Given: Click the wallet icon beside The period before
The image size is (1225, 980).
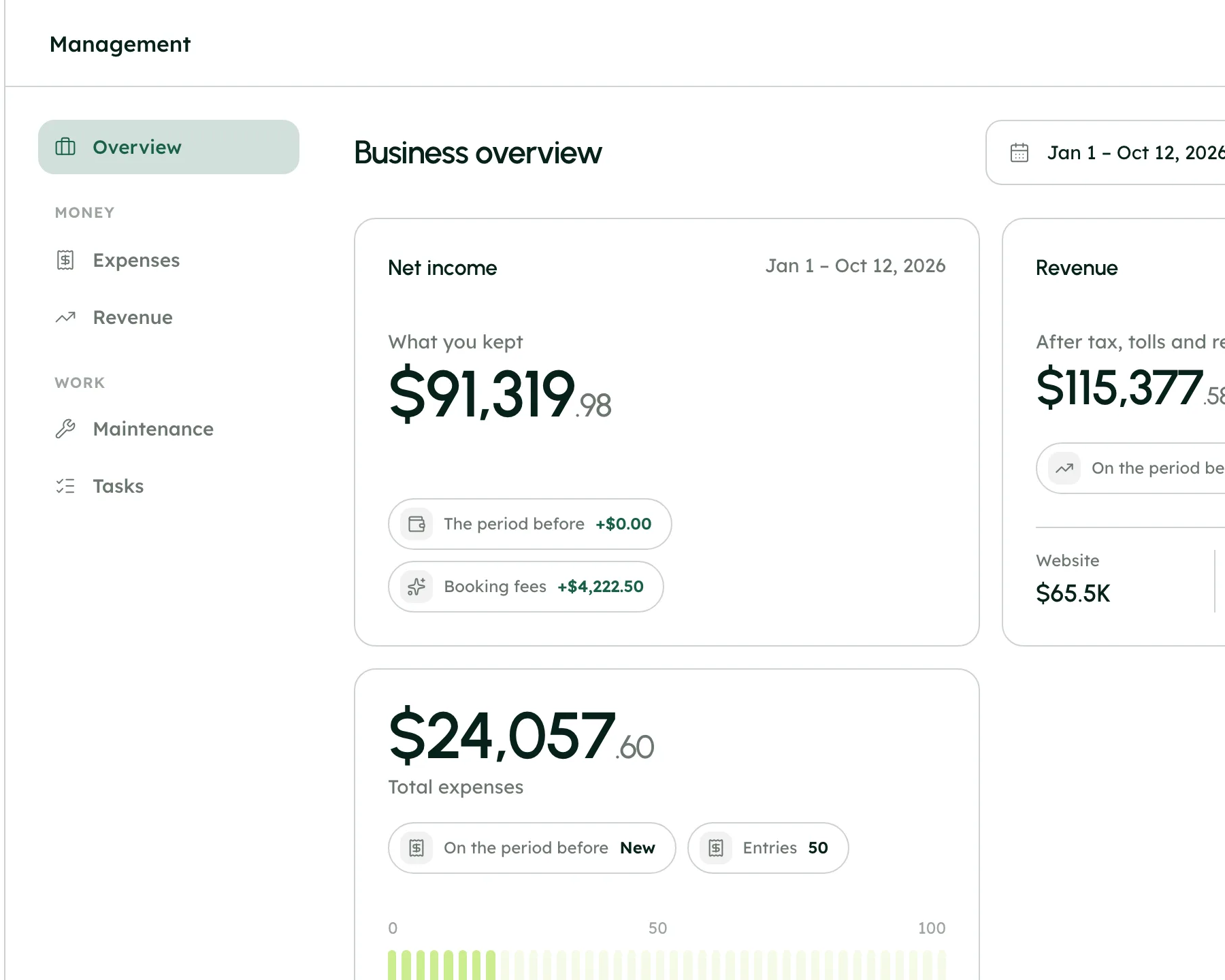Looking at the screenshot, I should coord(416,524).
